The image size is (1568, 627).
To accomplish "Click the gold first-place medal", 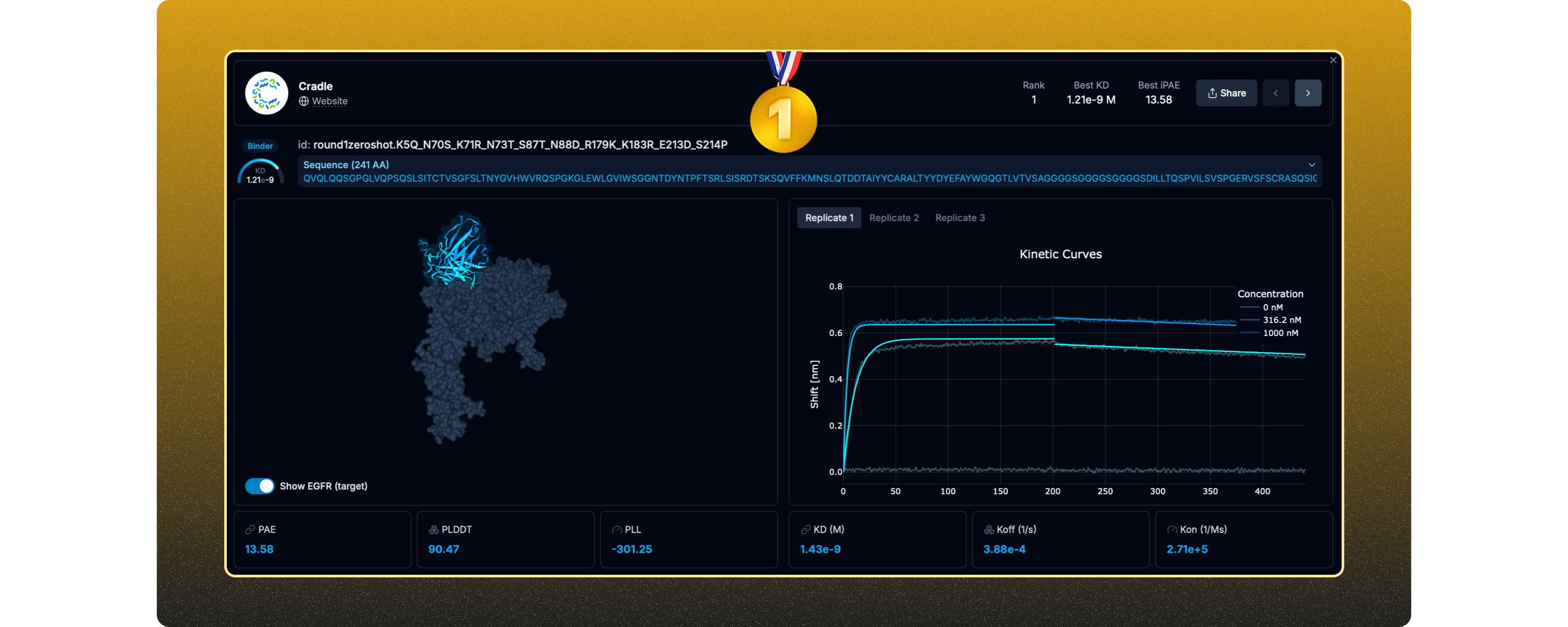I will (x=783, y=119).
